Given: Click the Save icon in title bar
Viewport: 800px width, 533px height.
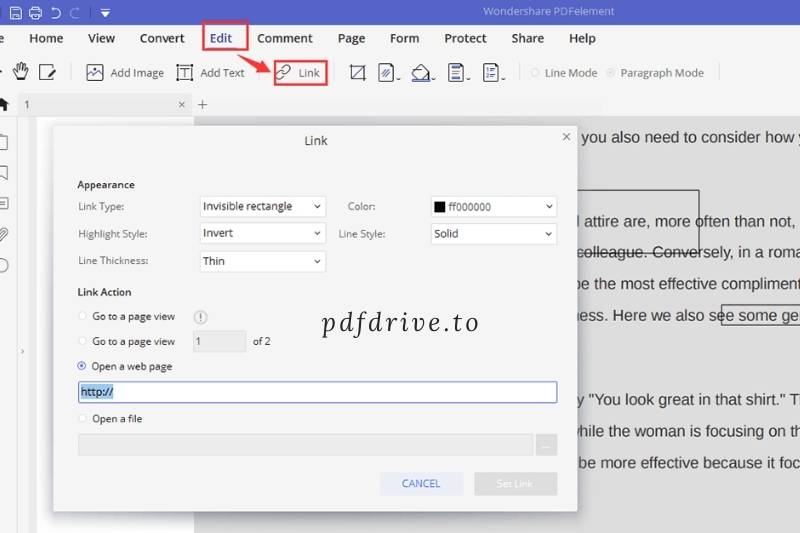Looking at the screenshot, I should [x=15, y=13].
